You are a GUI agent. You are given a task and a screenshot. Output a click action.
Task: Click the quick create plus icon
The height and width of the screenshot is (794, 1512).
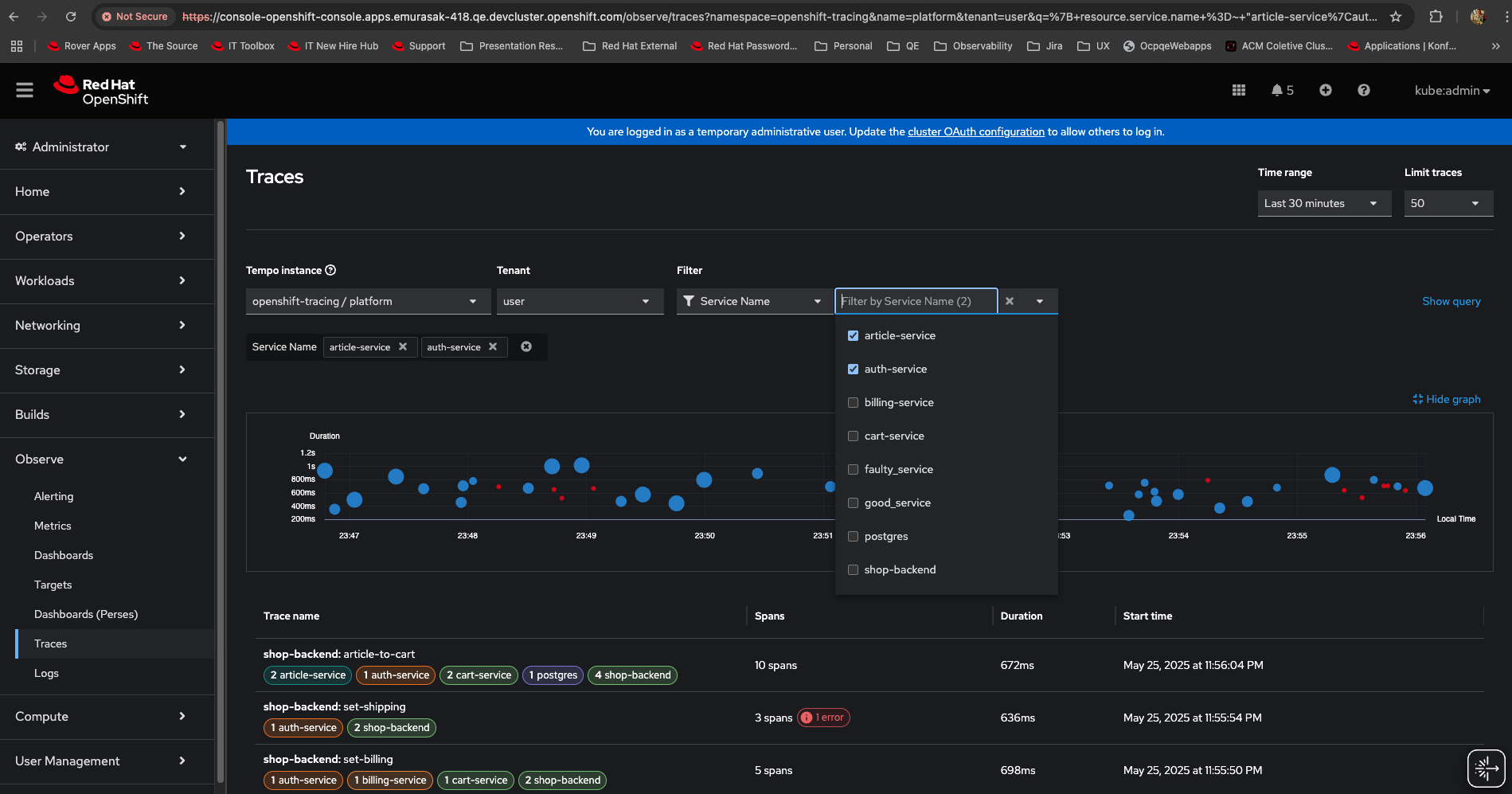tap(1325, 91)
